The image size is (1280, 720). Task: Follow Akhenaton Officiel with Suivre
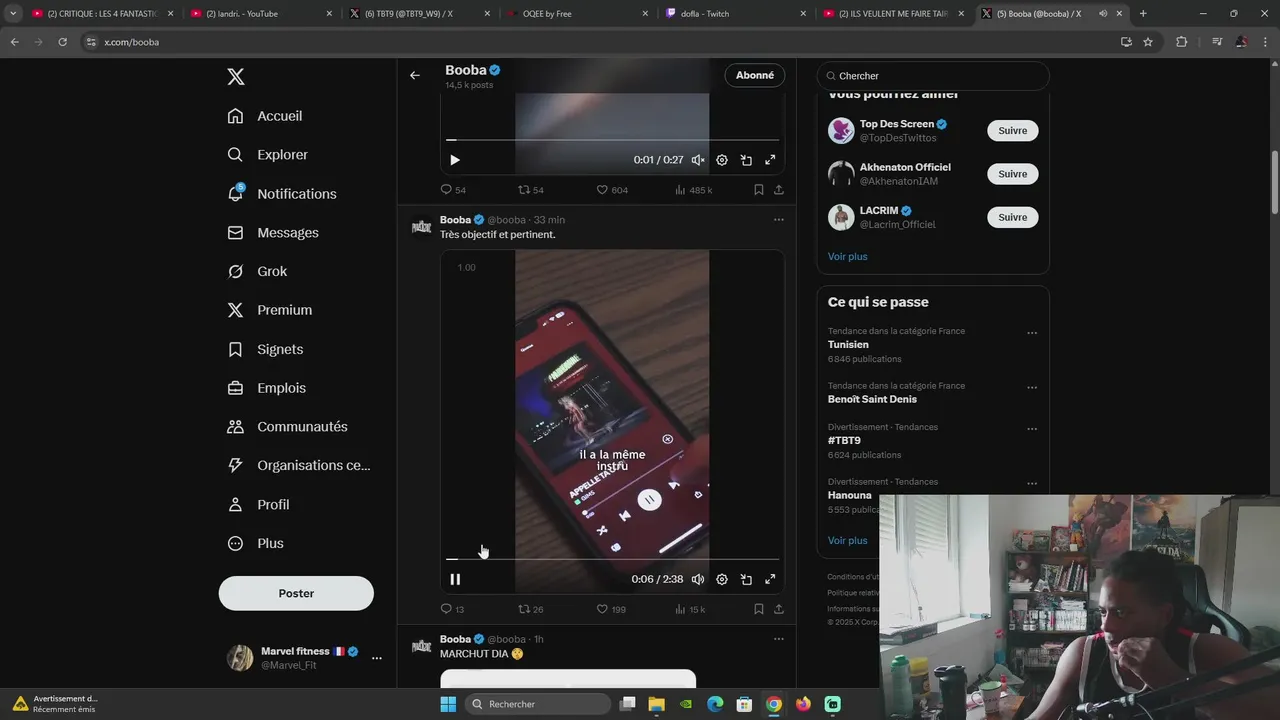(1013, 174)
